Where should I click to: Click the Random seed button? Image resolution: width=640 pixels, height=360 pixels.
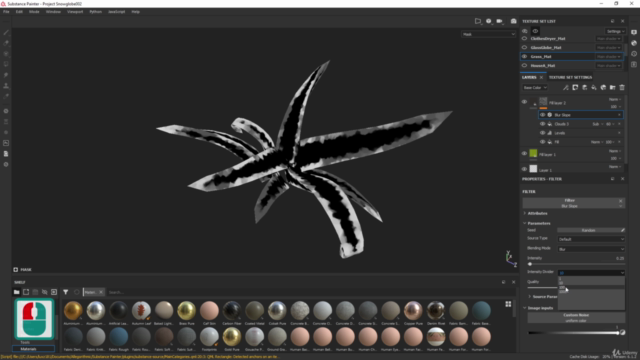(x=588, y=230)
